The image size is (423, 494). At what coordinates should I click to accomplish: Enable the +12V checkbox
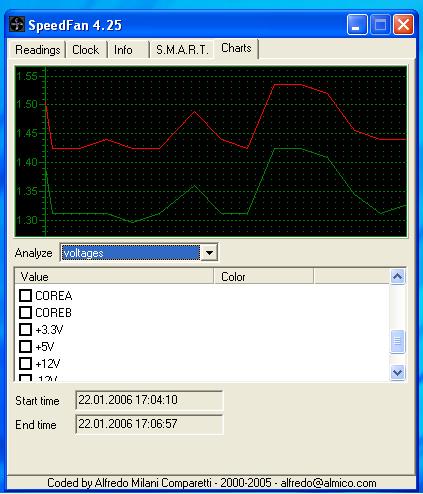click(25, 363)
